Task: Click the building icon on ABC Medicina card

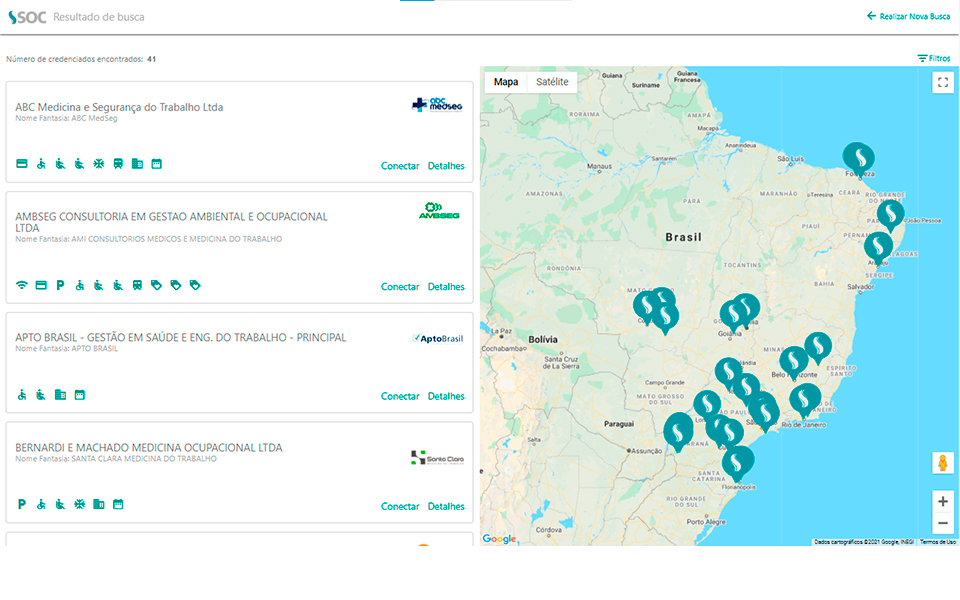Action: click(137, 163)
